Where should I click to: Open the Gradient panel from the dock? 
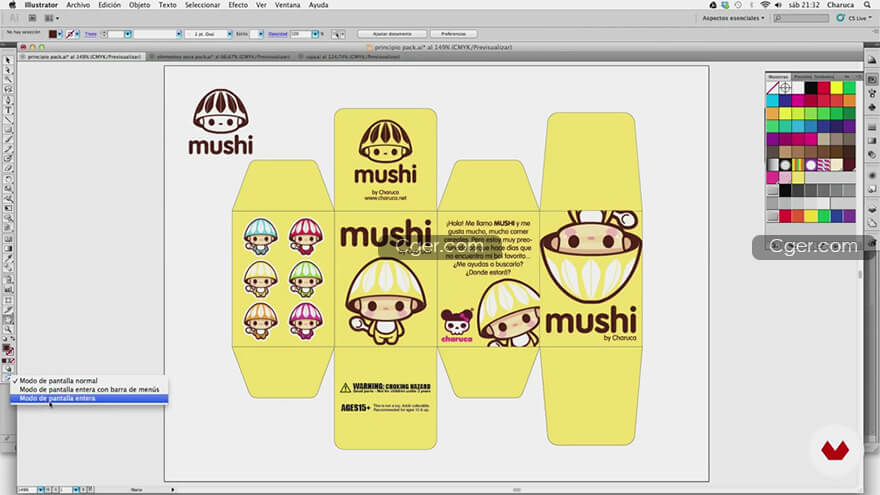coord(872,141)
